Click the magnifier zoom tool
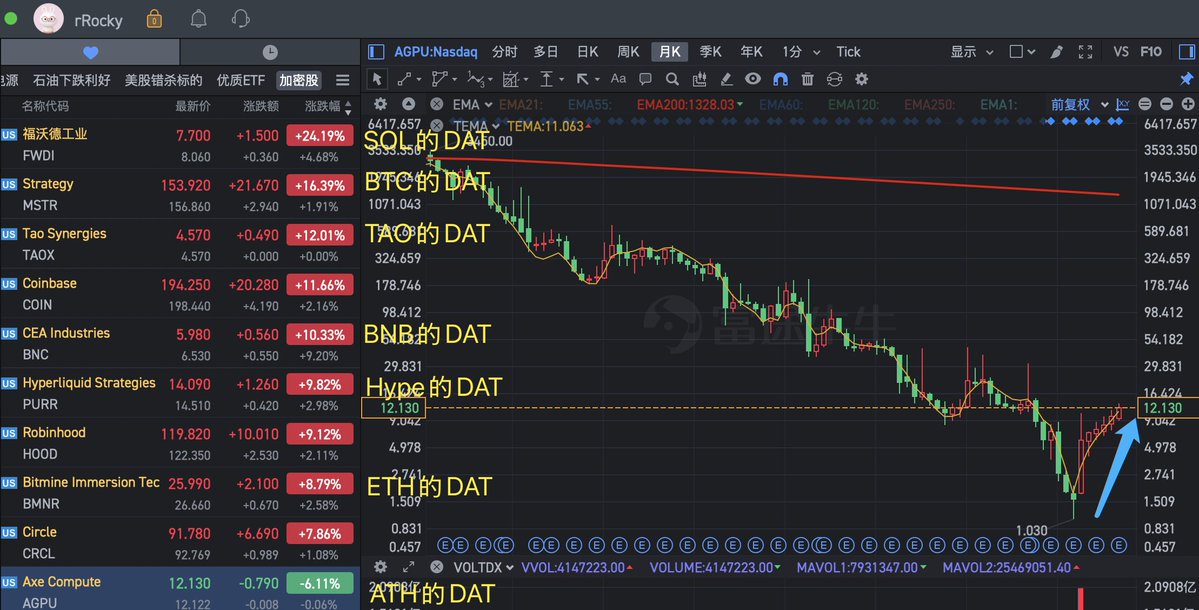 click(672, 79)
